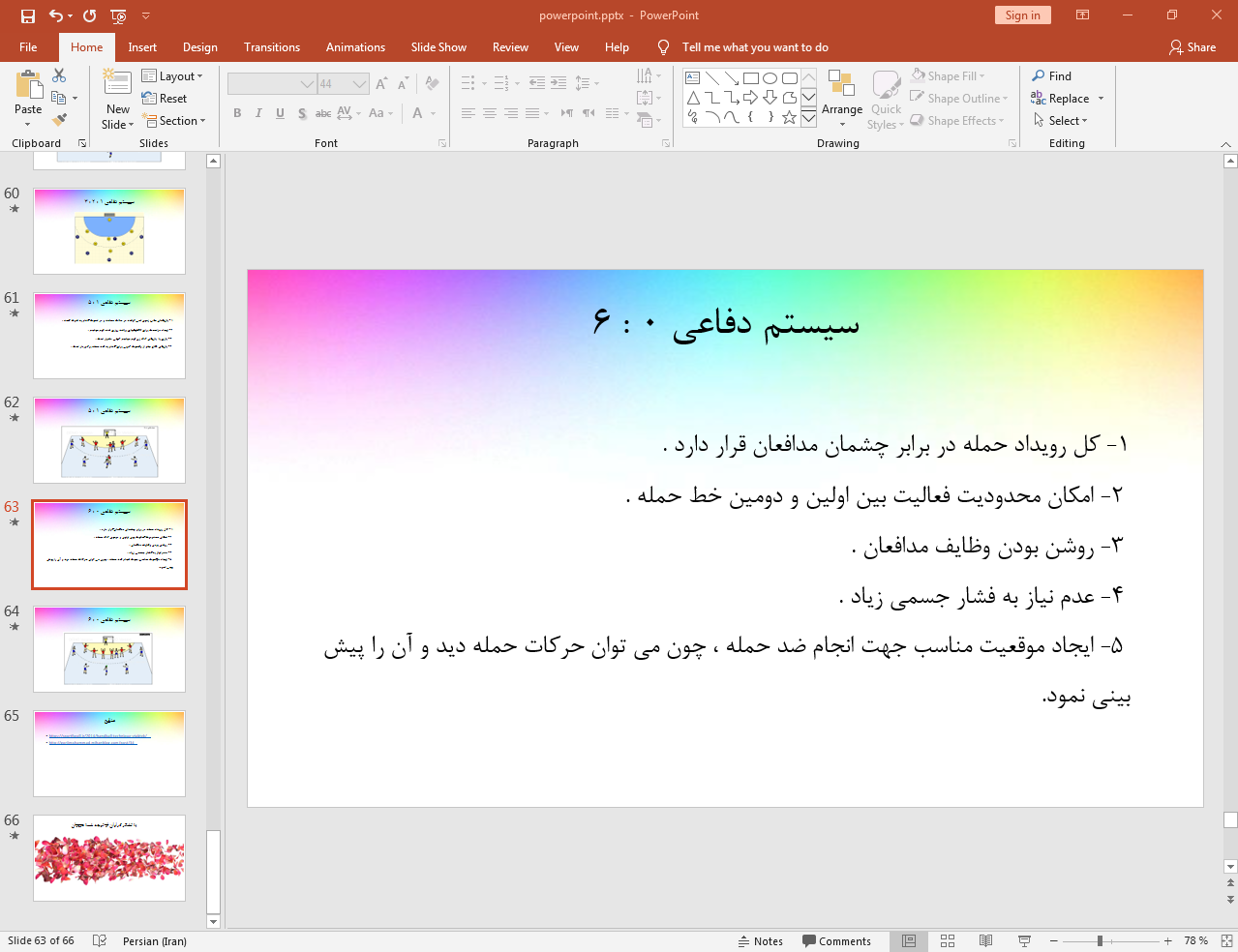Switch to the Animations tab
Screen dimensions: 1238x952
pos(355,47)
